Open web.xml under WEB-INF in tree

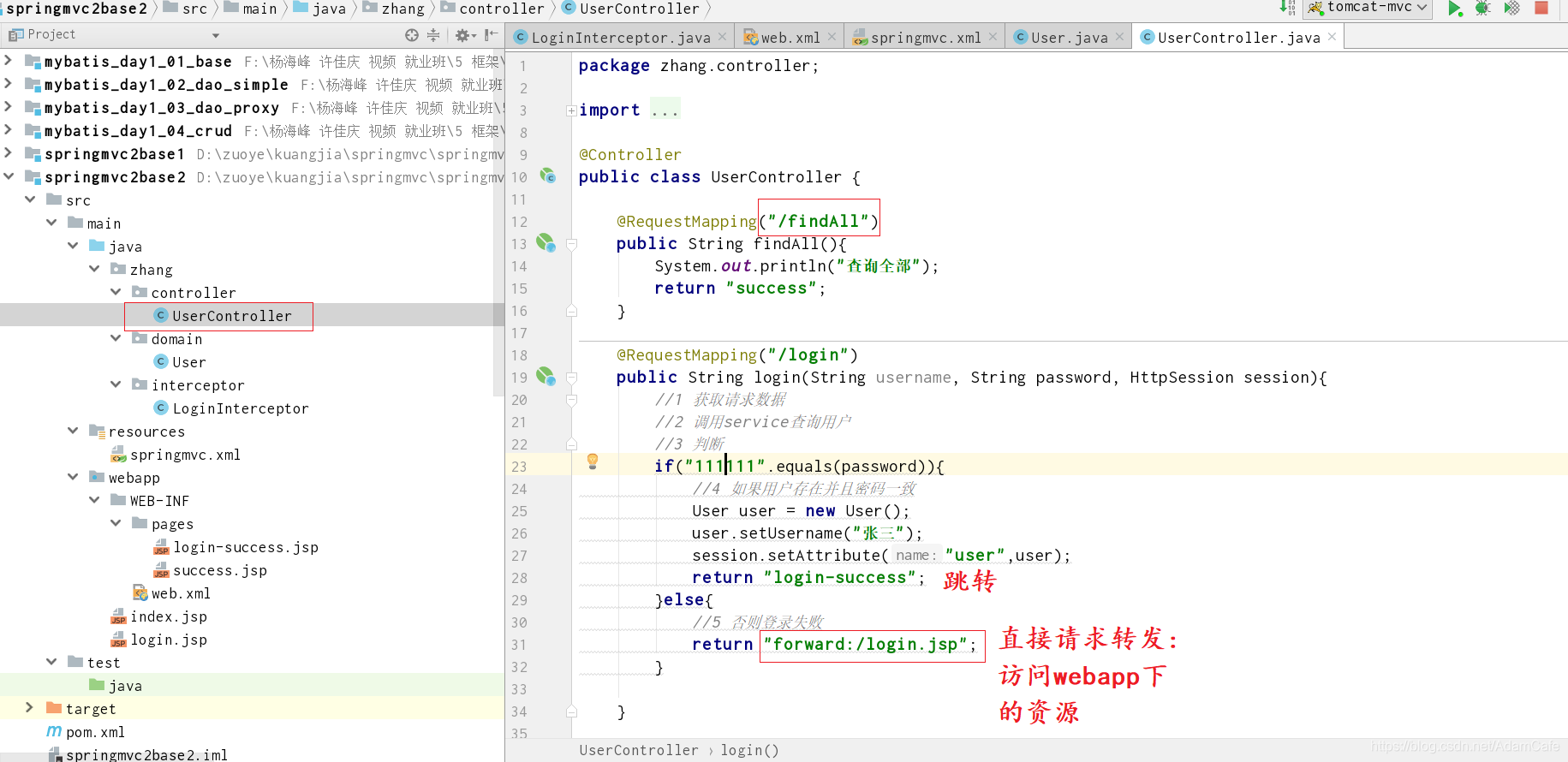170,593
